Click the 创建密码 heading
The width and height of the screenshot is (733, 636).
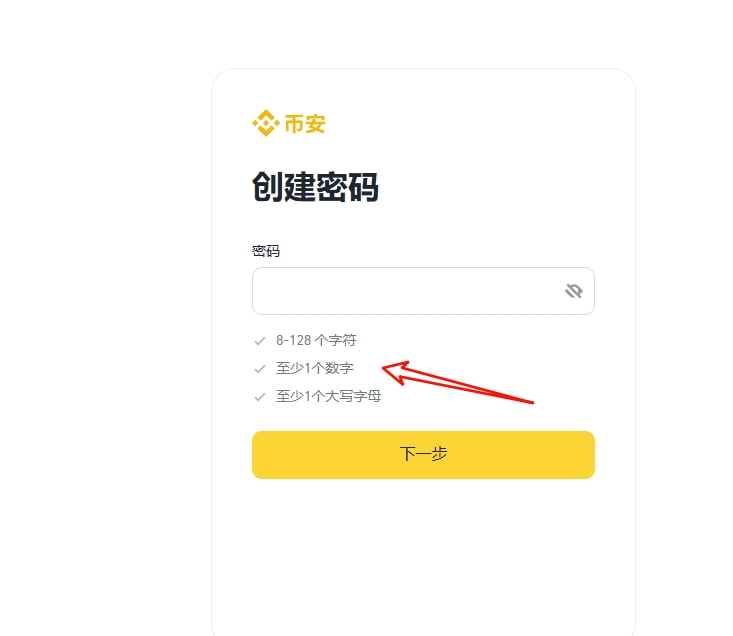click(x=315, y=188)
